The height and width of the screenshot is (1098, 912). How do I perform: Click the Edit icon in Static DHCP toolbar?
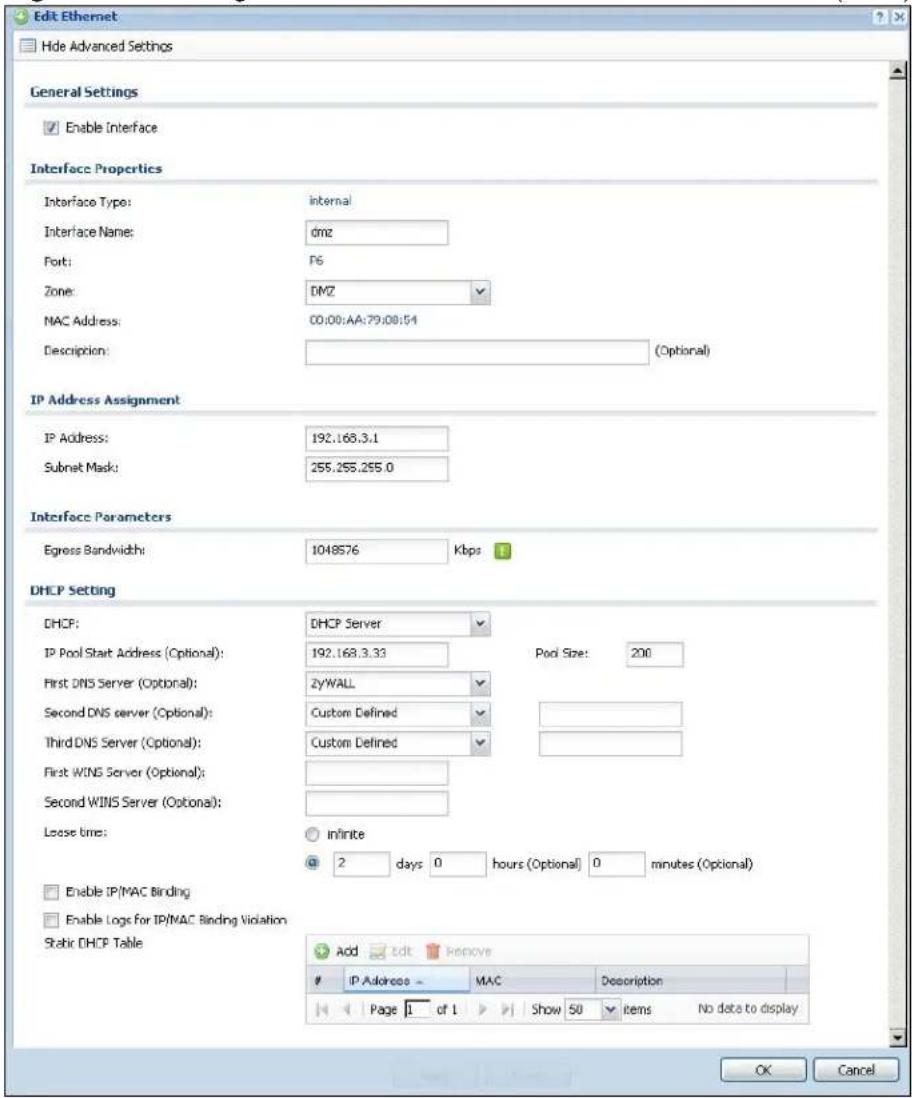click(x=378, y=951)
